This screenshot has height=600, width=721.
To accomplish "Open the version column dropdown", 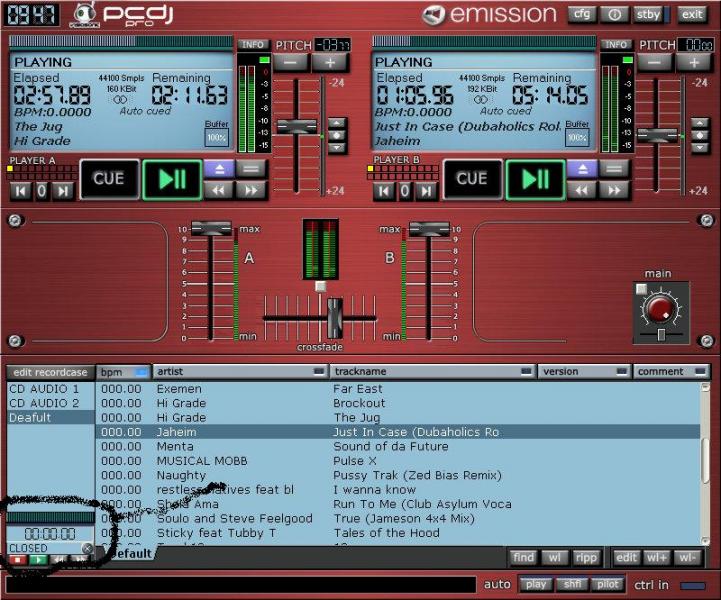I will coord(621,371).
